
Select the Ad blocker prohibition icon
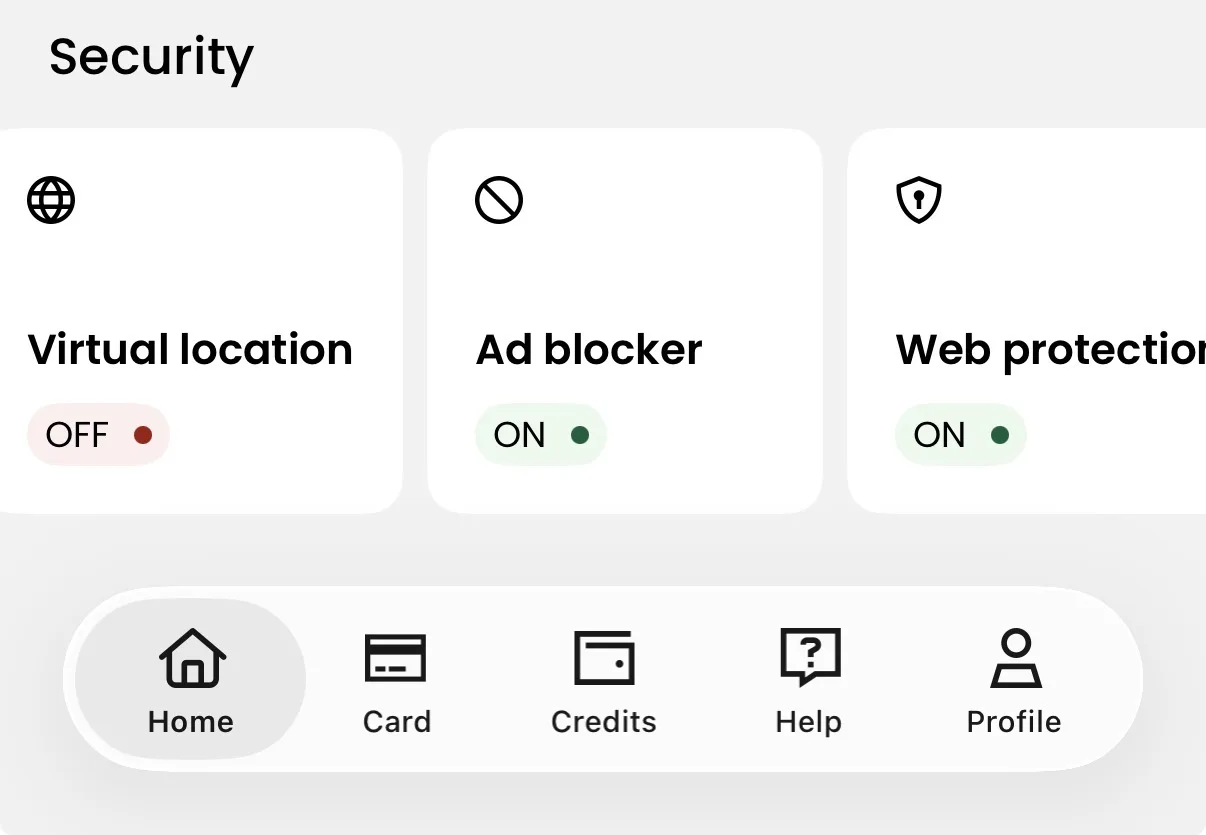(498, 199)
